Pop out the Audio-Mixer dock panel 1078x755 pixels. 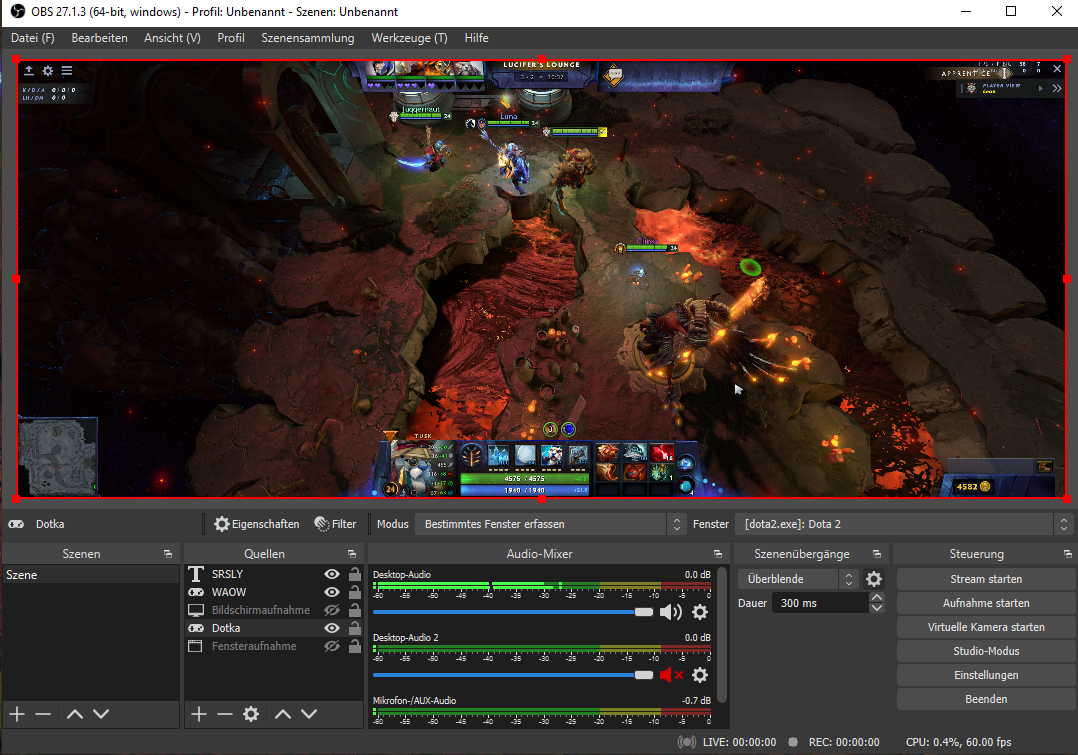coord(718,554)
